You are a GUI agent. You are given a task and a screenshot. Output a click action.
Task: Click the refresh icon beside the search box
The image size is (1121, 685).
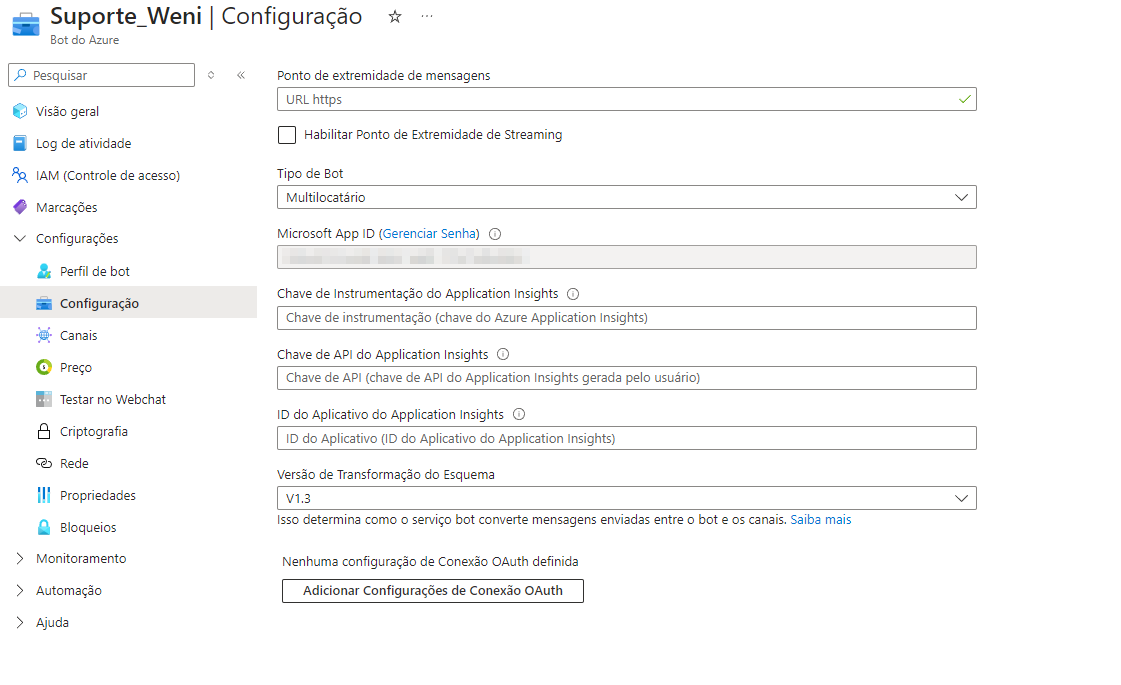tap(210, 75)
